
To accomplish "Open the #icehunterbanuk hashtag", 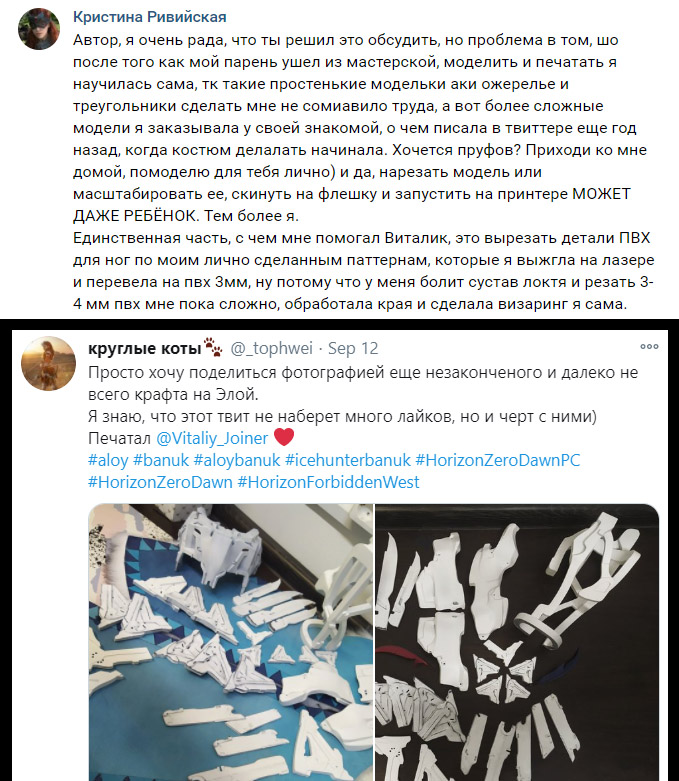I will coord(348,460).
